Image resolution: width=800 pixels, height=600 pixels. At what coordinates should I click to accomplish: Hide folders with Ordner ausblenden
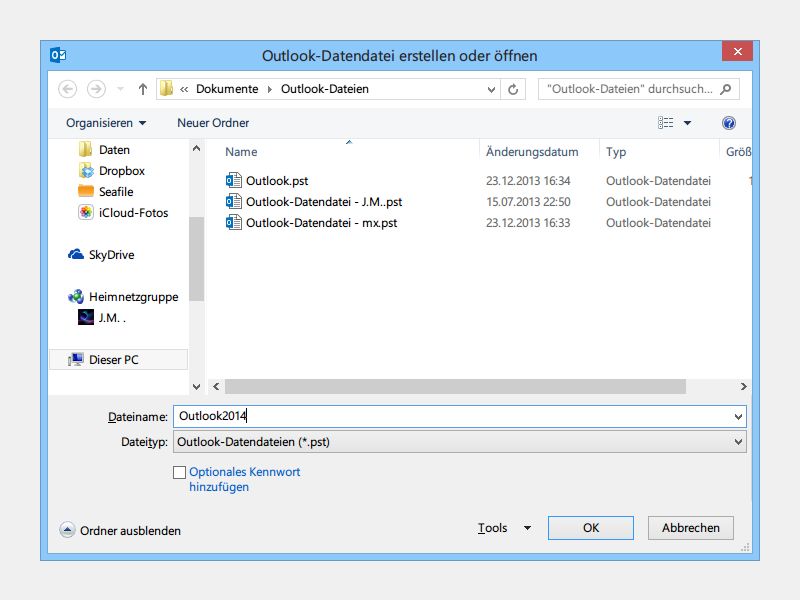pos(120,531)
